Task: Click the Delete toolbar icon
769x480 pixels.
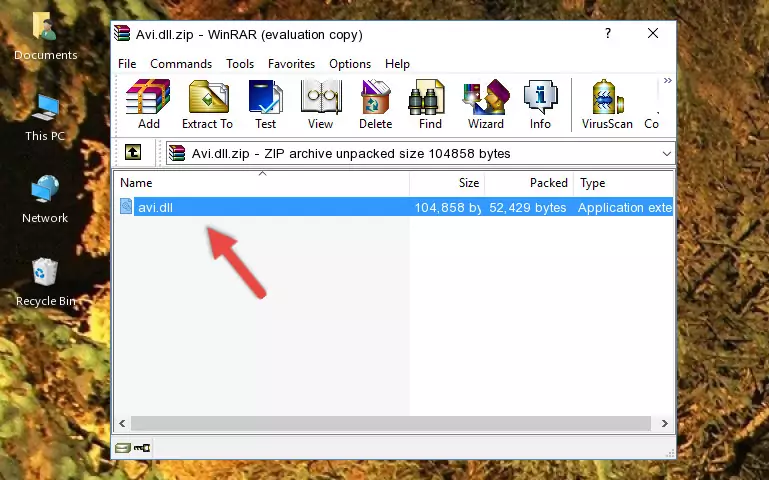Action: point(376,104)
